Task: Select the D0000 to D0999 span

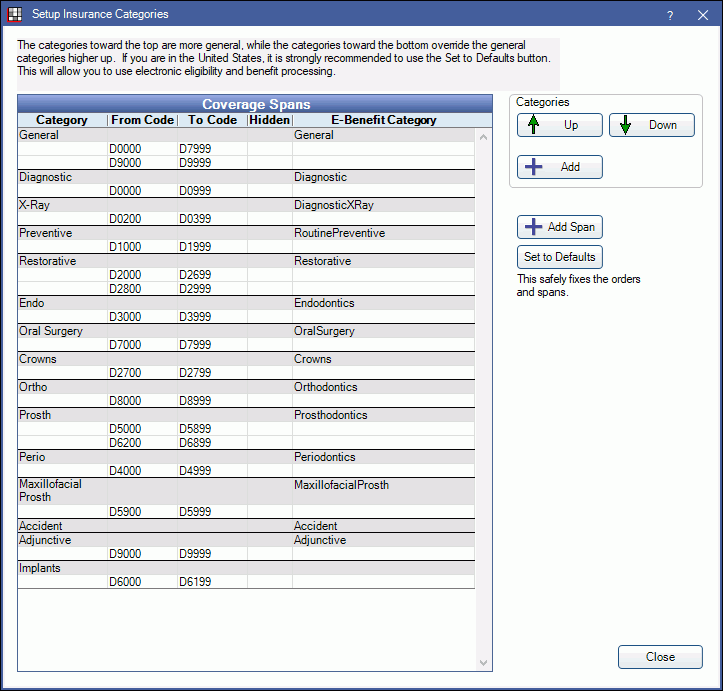Action: (x=246, y=191)
